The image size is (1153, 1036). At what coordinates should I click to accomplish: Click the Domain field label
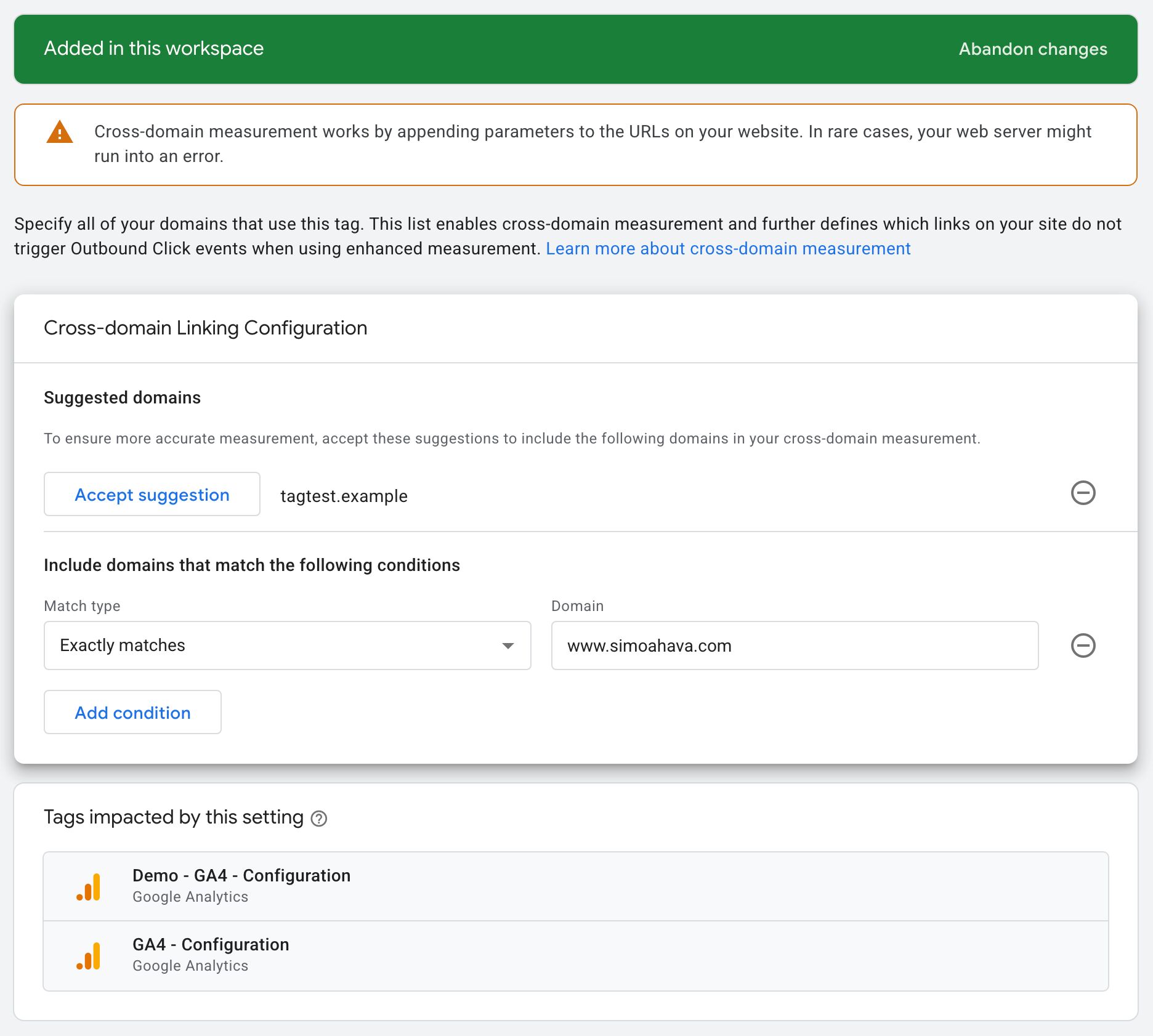pyautogui.click(x=577, y=606)
